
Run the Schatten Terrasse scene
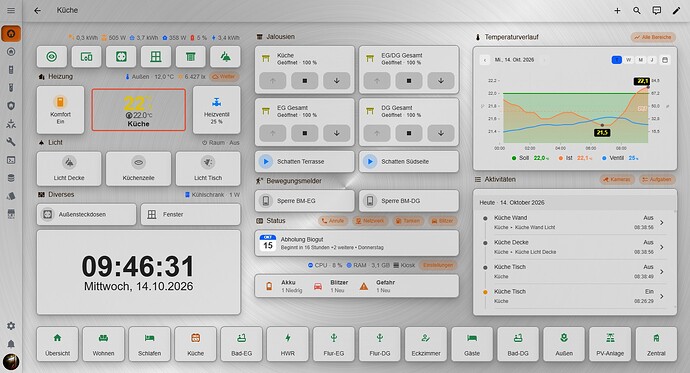[305, 162]
